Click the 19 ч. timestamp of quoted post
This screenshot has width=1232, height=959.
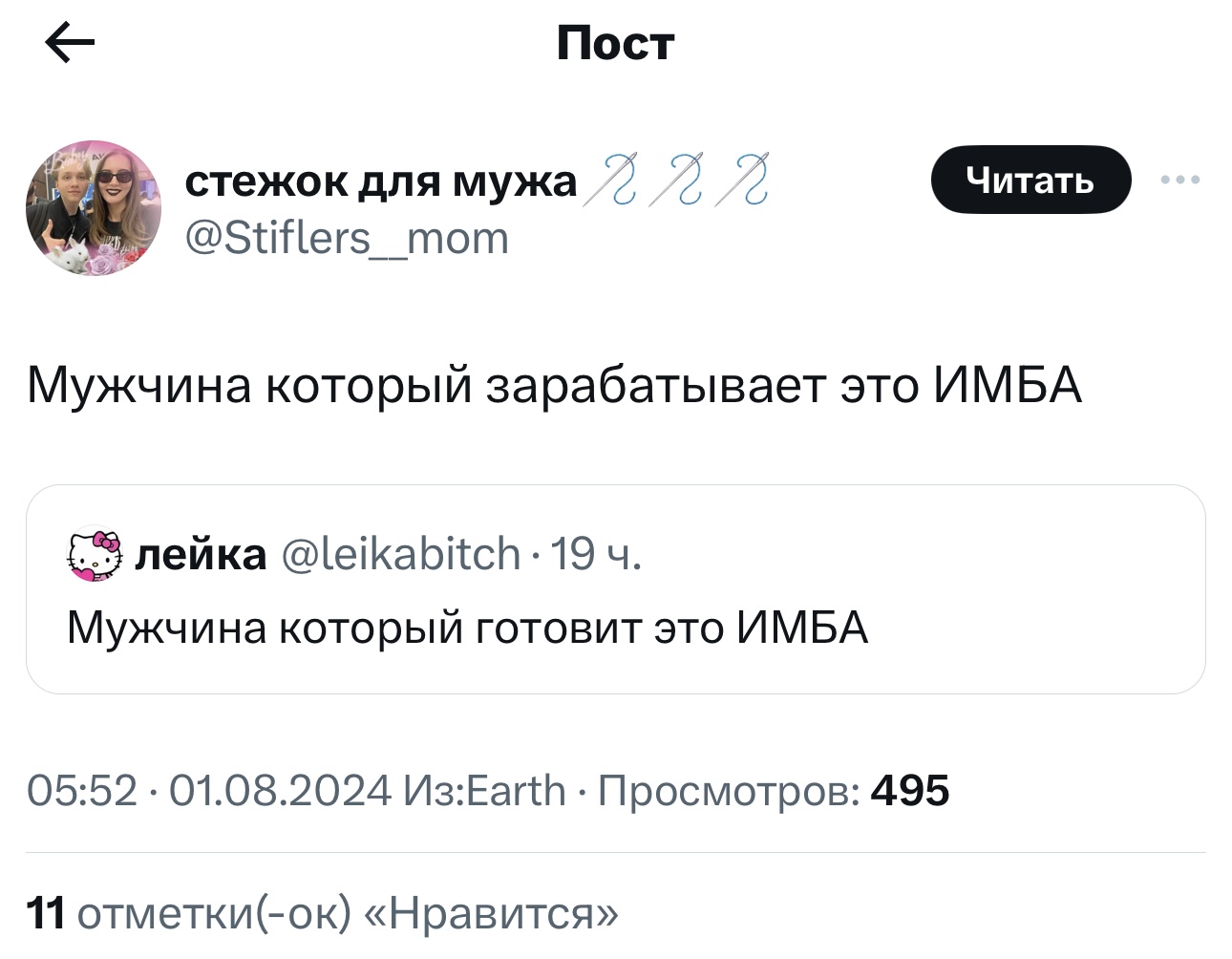pos(596,554)
